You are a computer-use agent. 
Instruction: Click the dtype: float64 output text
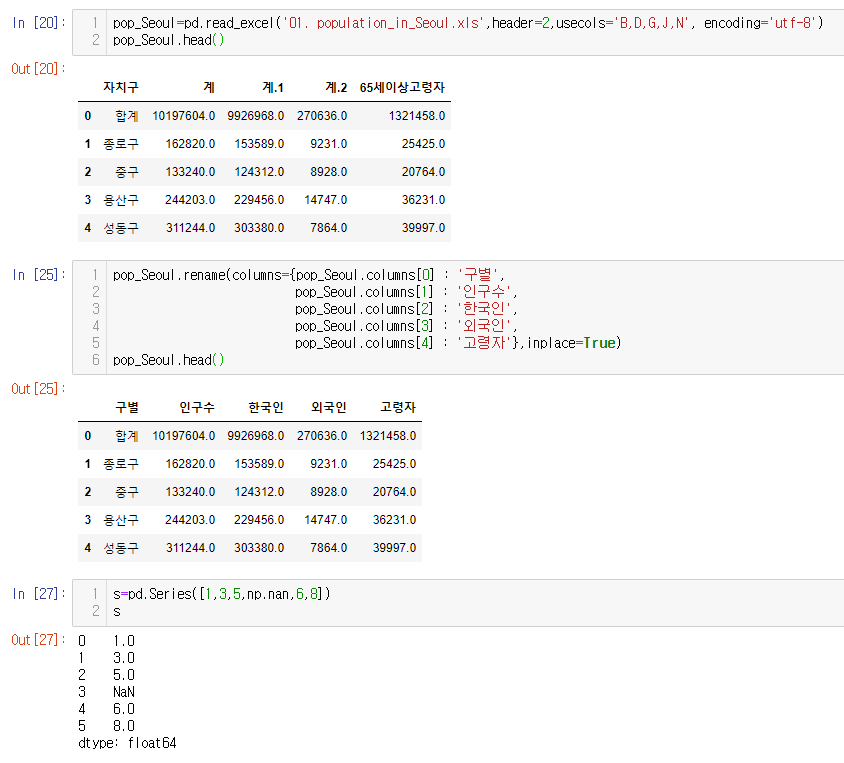(x=127, y=743)
